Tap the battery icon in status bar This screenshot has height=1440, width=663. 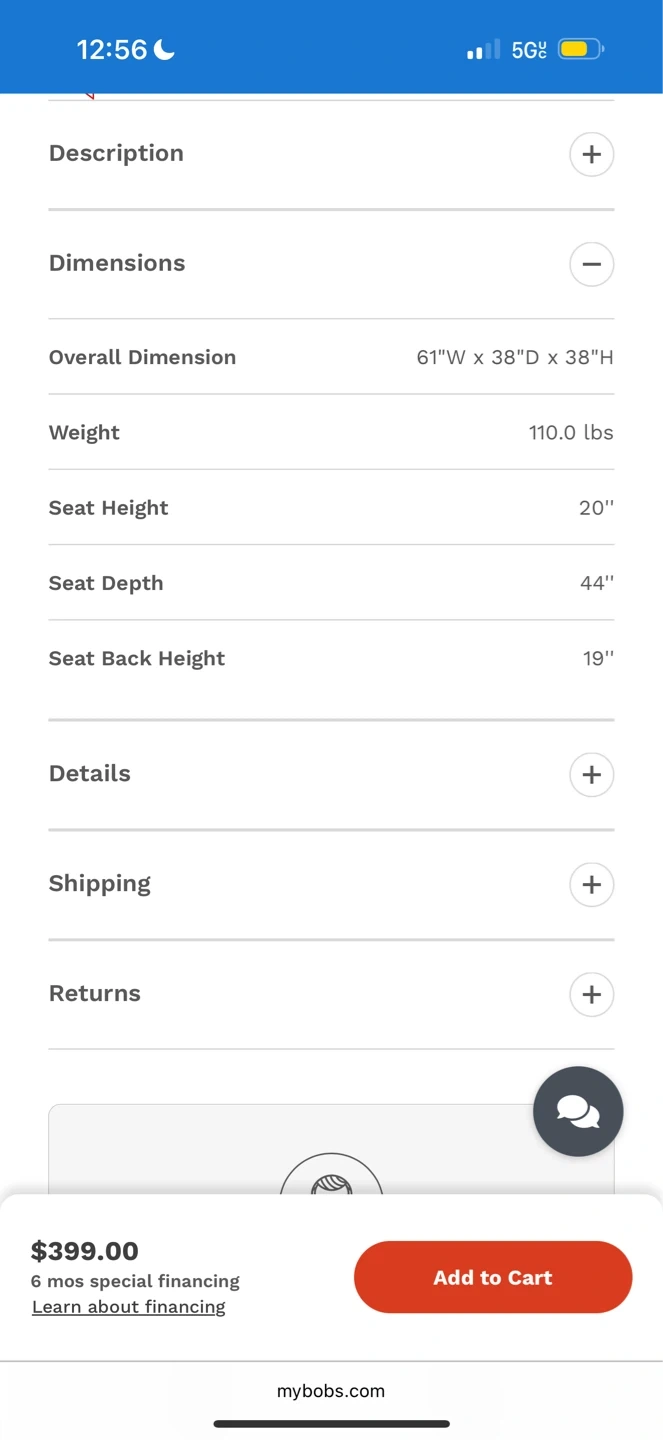pyautogui.click(x=580, y=49)
